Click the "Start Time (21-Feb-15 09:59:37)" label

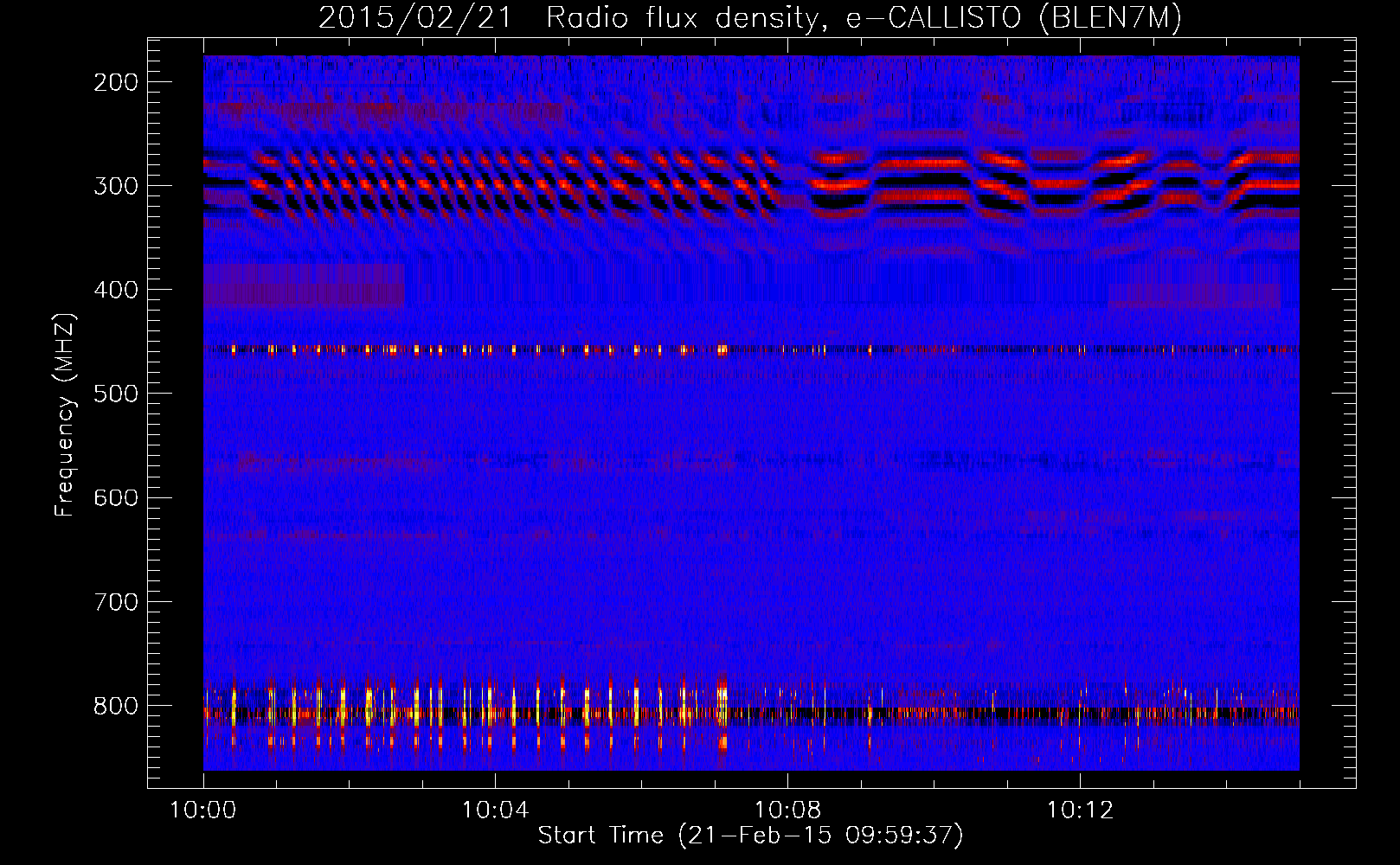750,836
